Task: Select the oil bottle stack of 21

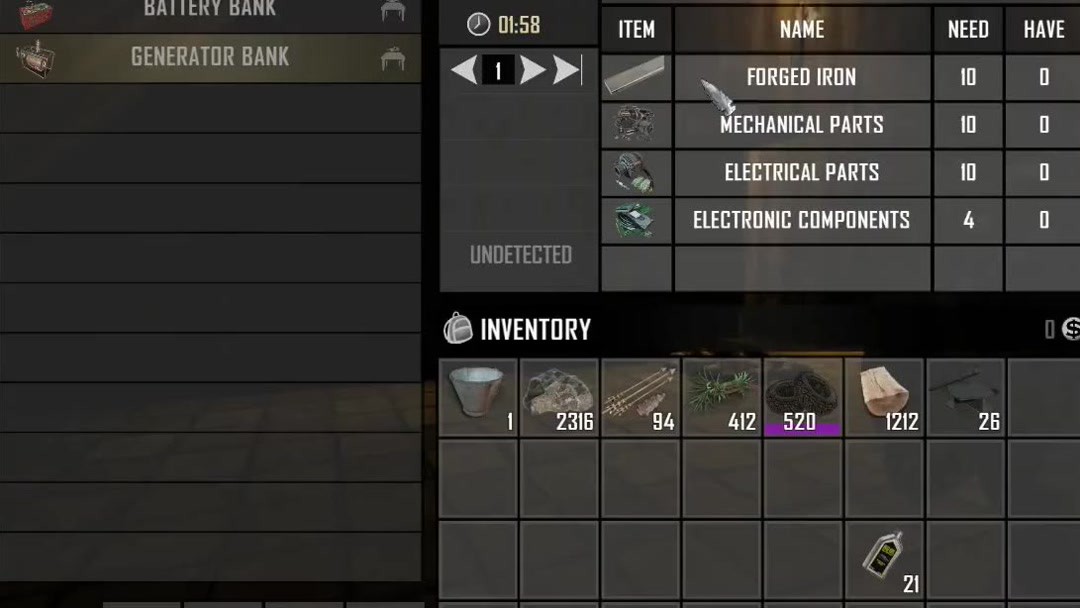Action: tap(884, 560)
